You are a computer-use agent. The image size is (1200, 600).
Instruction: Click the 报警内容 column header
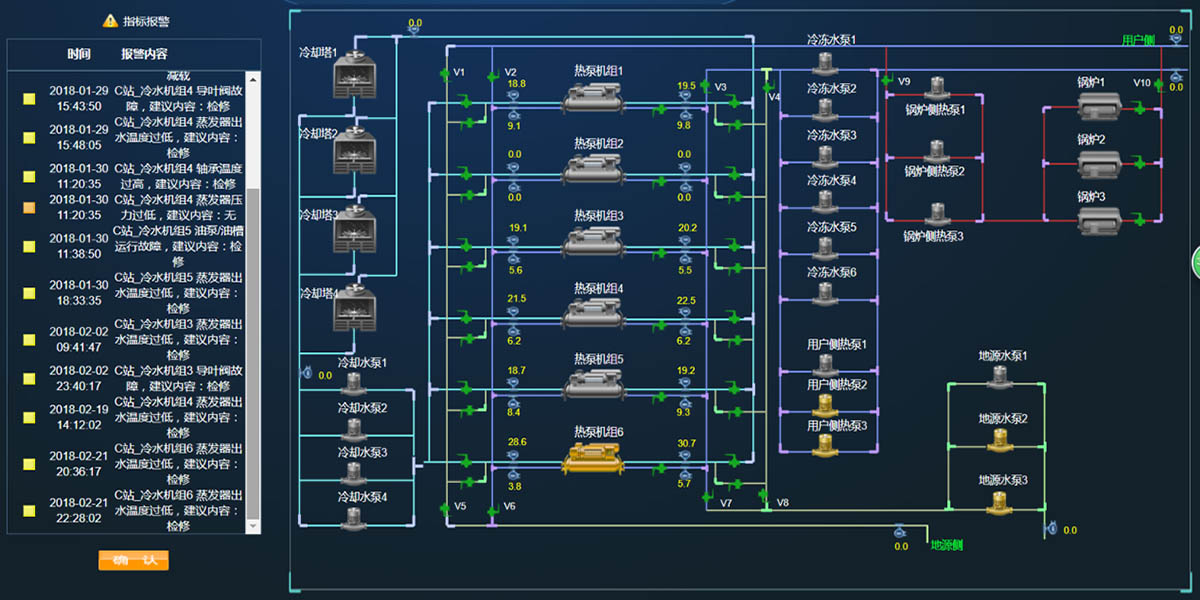(x=145, y=54)
